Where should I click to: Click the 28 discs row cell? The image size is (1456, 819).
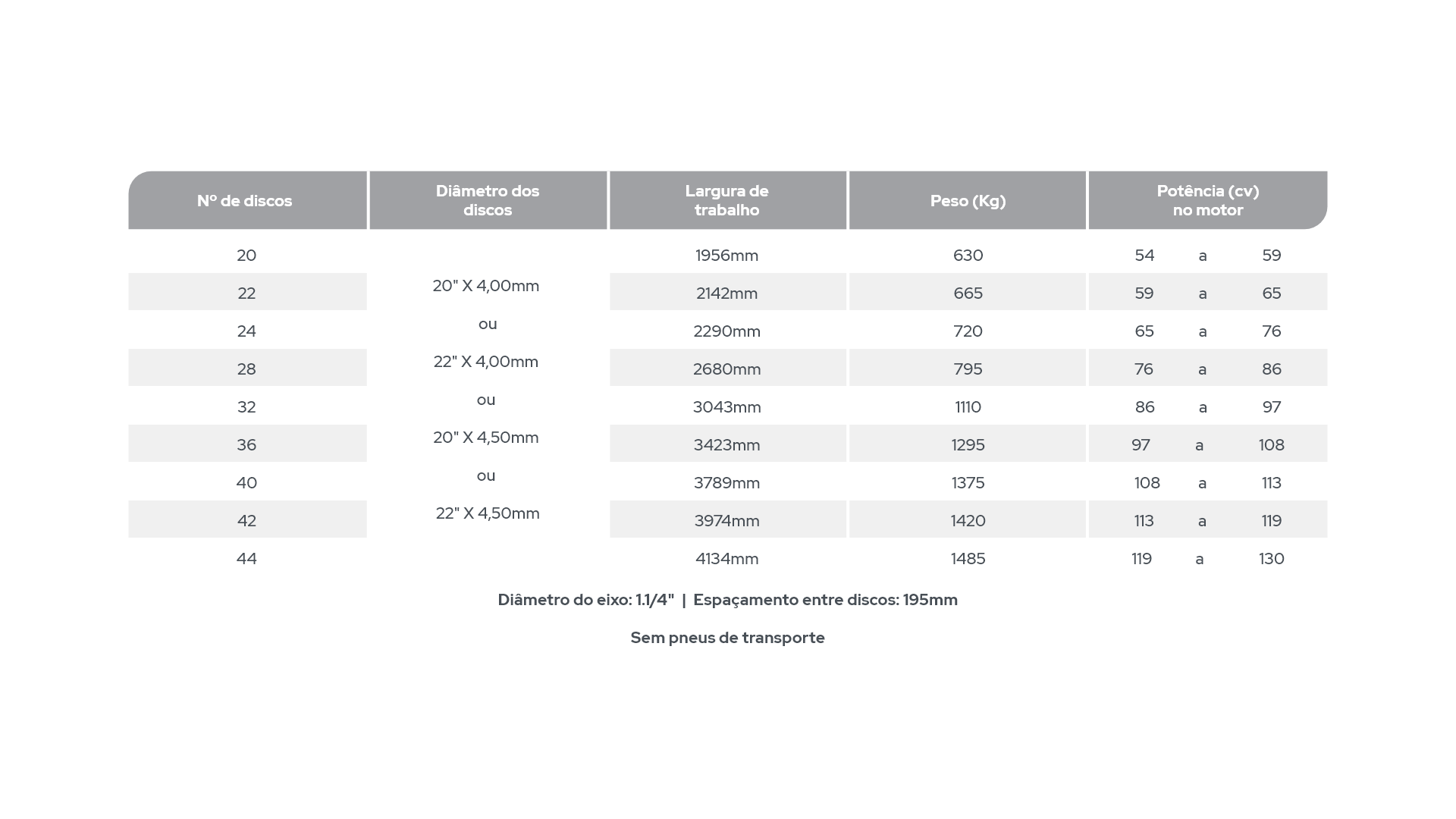(x=247, y=368)
